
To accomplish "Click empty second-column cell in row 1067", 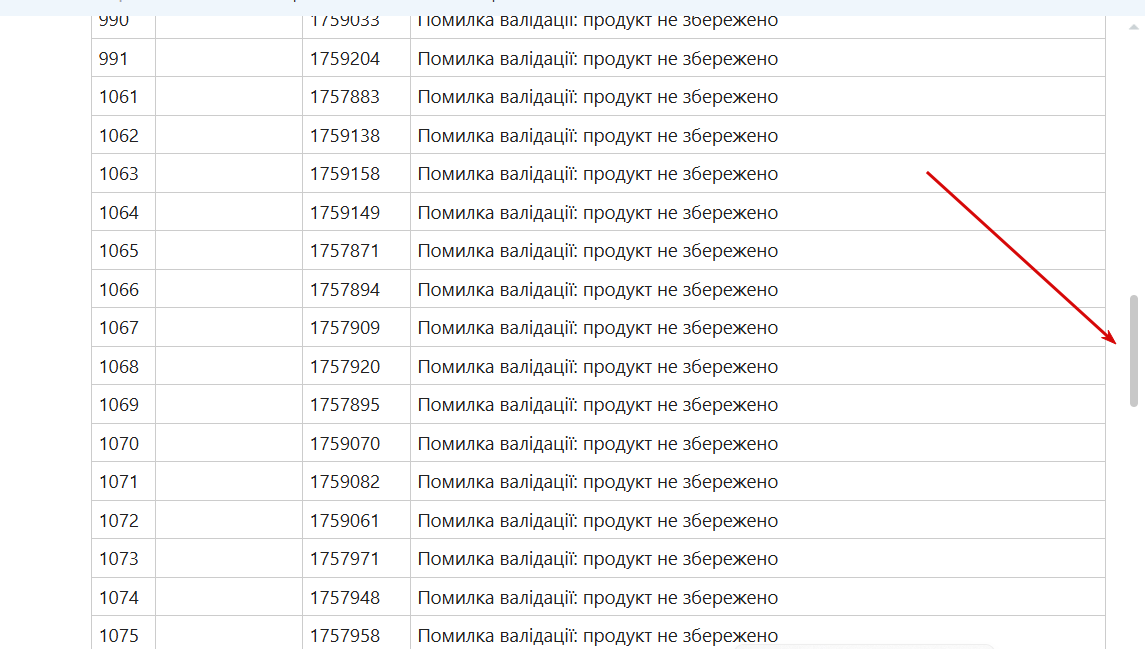I will coord(229,328).
